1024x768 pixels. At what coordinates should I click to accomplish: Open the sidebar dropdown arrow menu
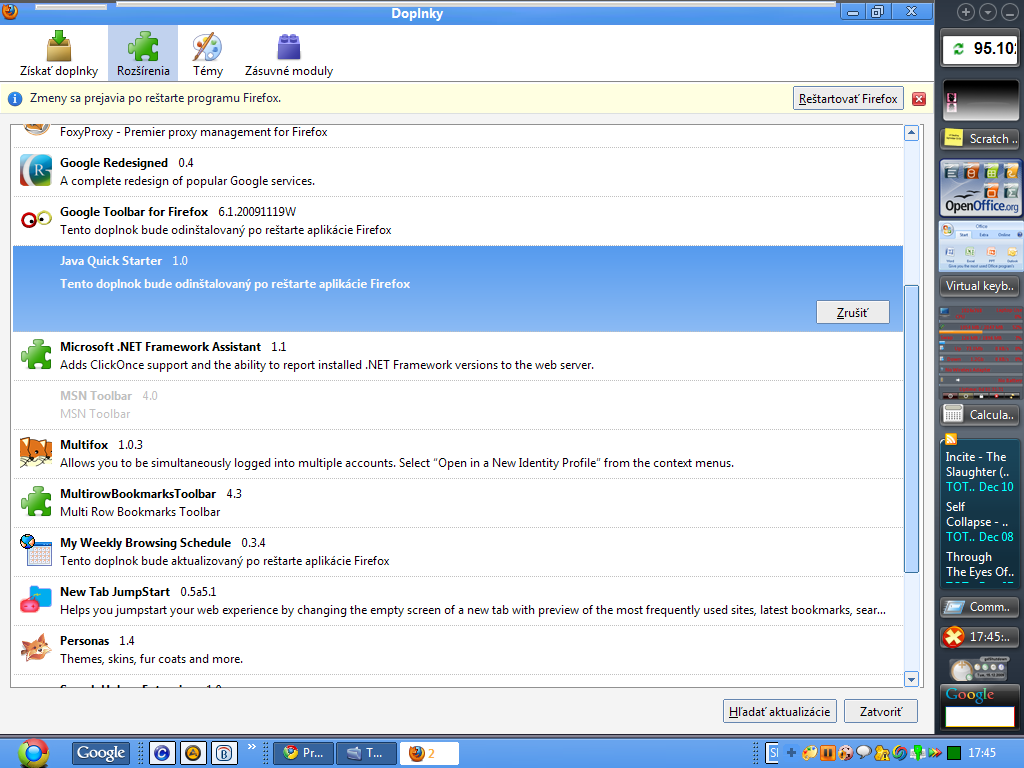pyautogui.click(x=988, y=12)
